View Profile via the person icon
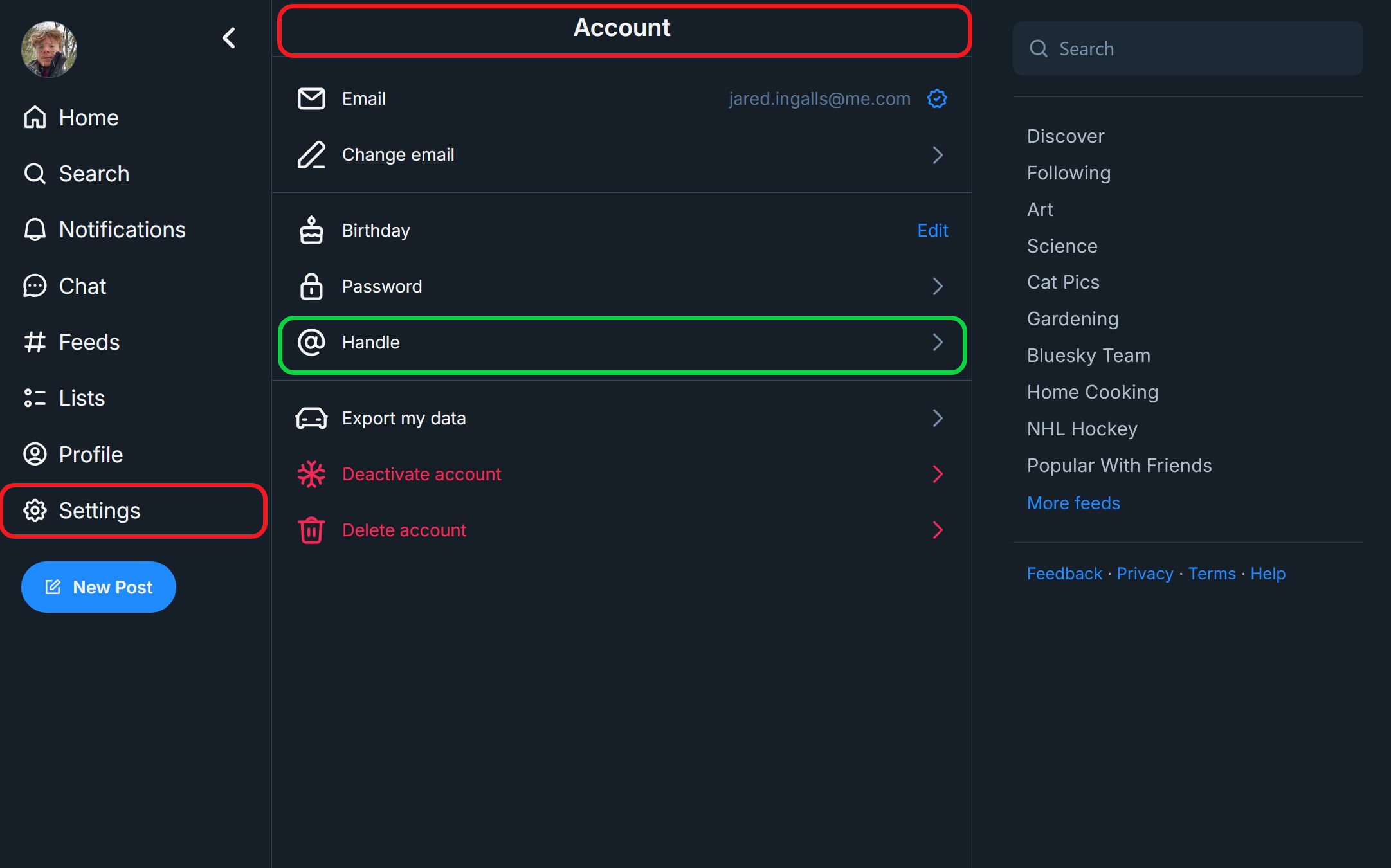This screenshot has width=1391, height=868. pos(35,454)
